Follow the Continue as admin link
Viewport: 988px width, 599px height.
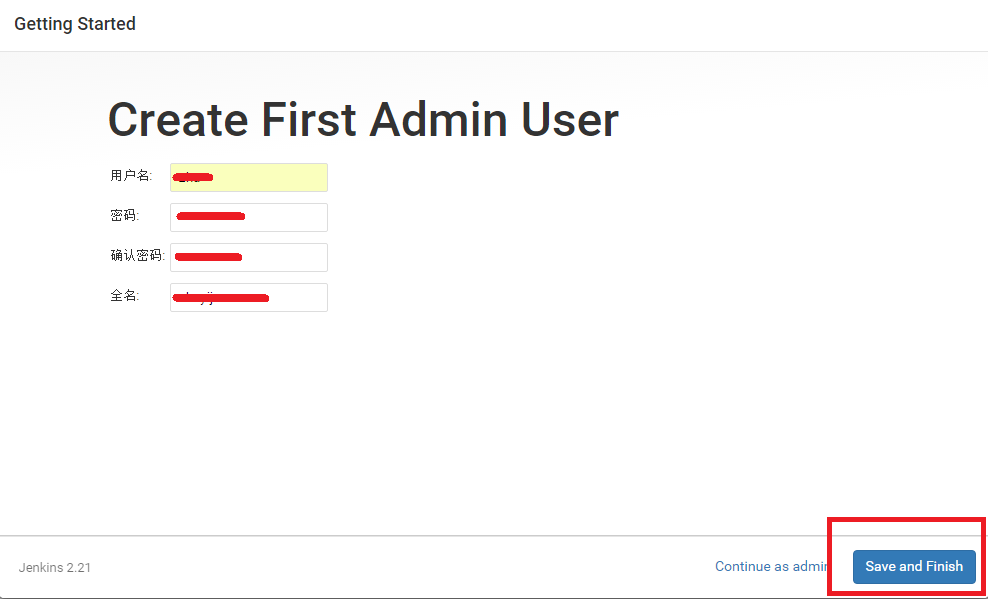click(771, 566)
